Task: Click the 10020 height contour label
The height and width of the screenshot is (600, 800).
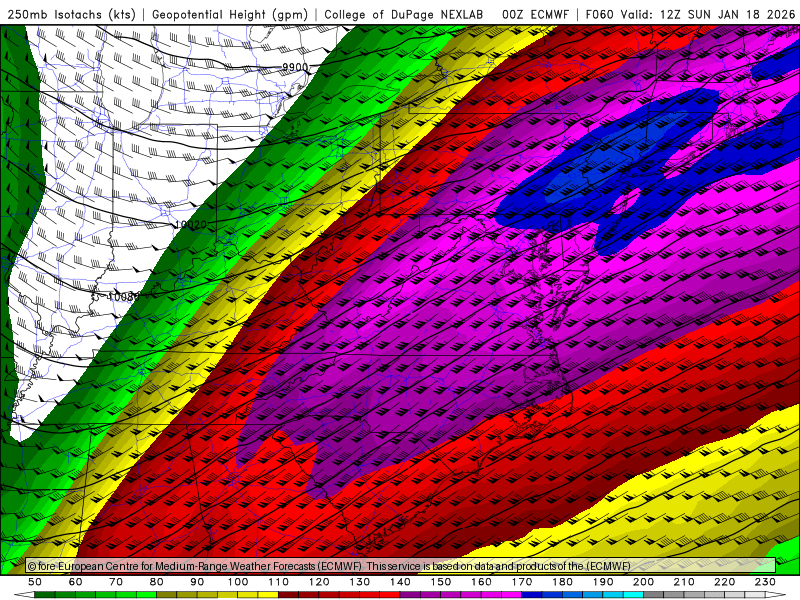Action: click(191, 224)
